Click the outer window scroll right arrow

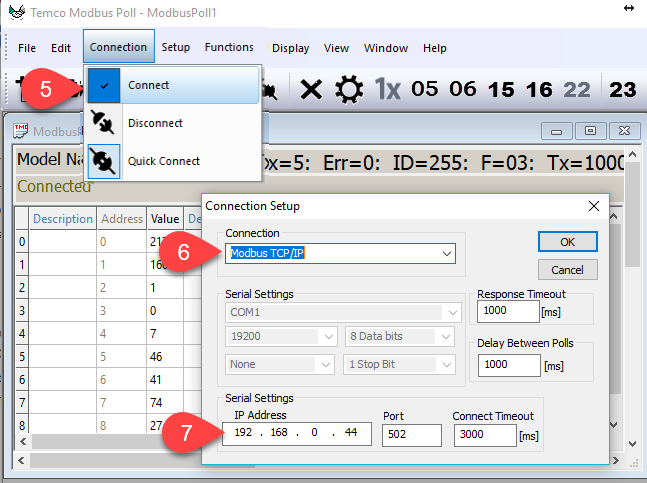(615, 460)
